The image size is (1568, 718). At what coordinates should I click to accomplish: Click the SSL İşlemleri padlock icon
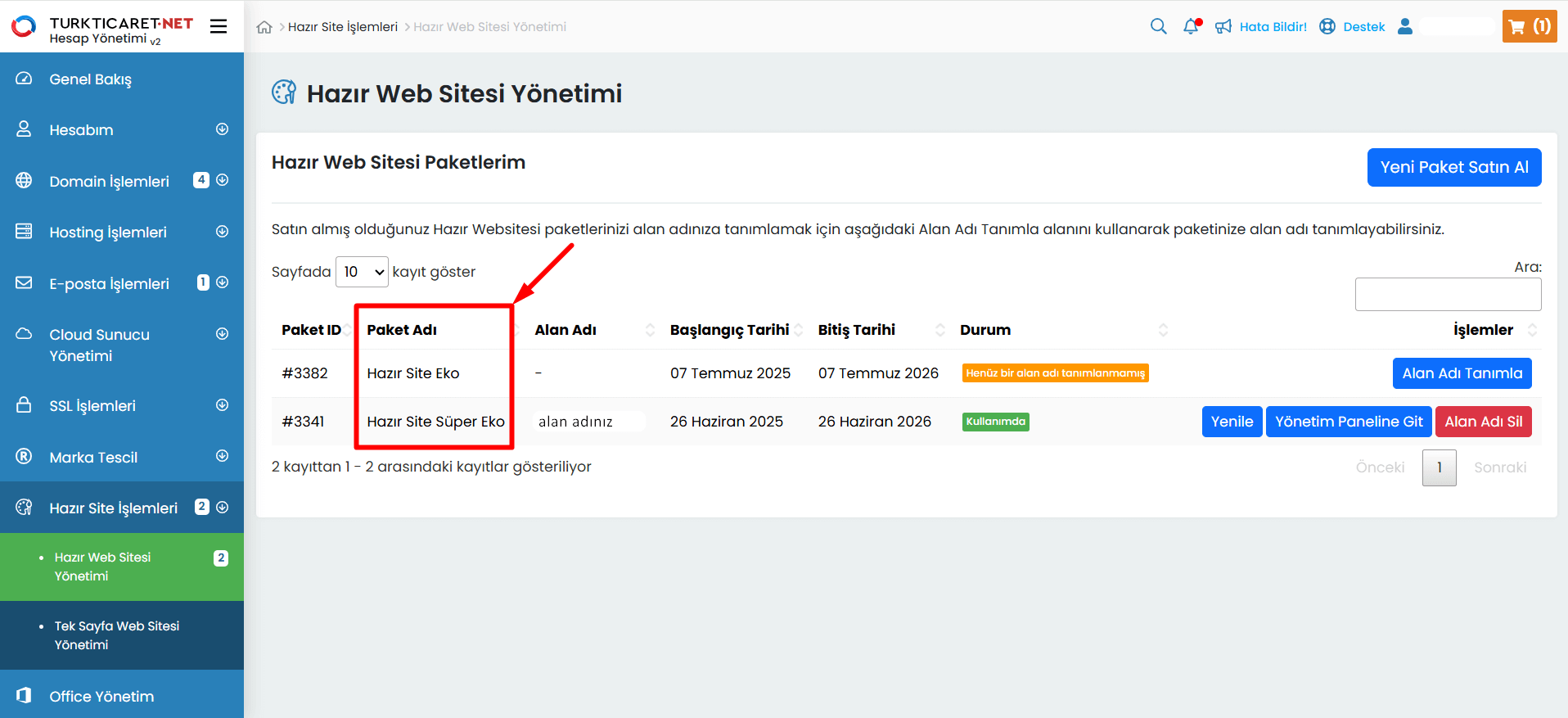pyautogui.click(x=24, y=405)
